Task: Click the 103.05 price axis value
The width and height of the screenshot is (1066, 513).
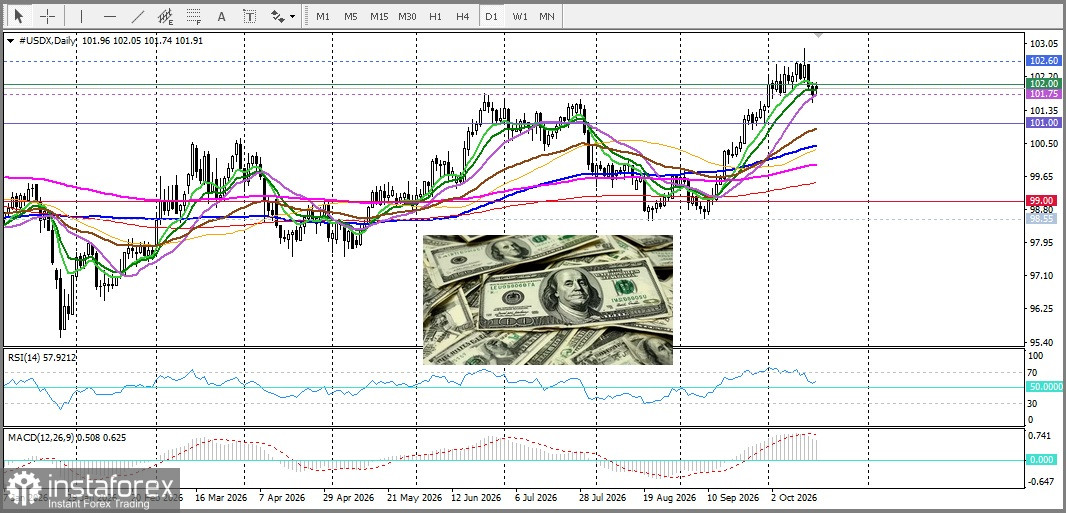Action: [1043, 43]
